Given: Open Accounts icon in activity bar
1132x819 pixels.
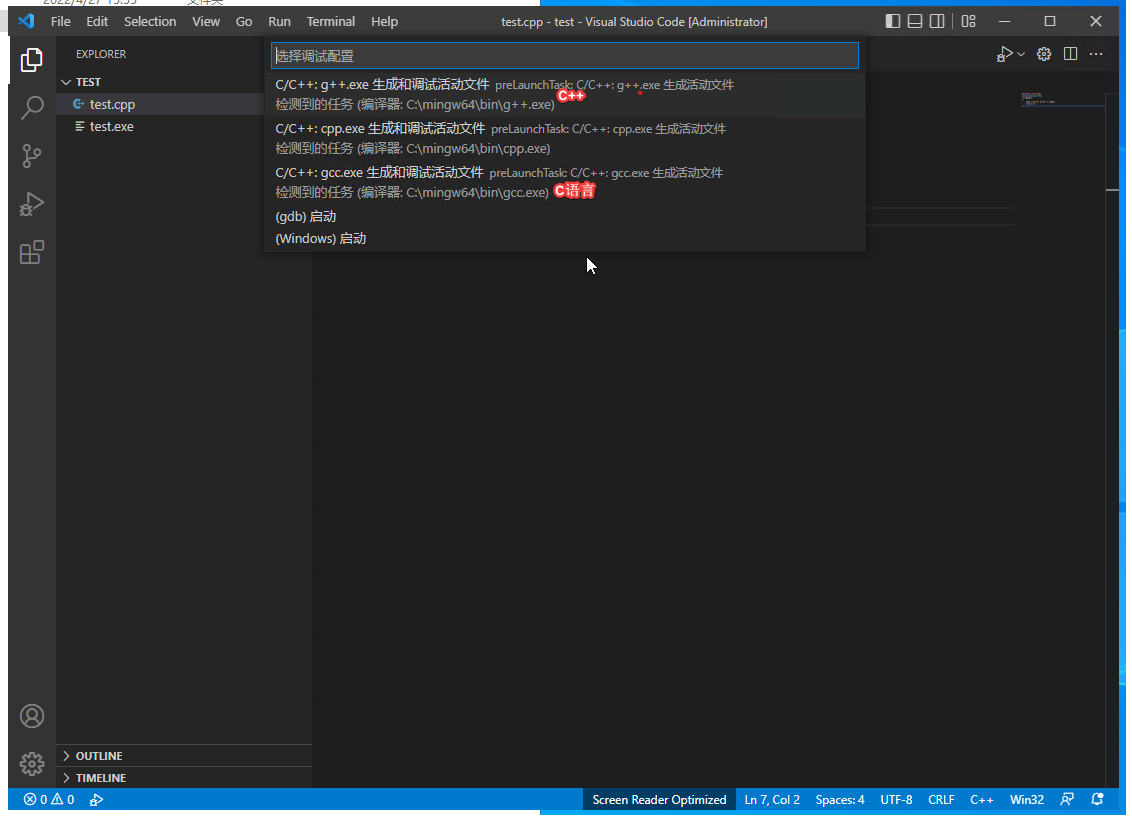Looking at the screenshot, I should (x=32, y=716).
